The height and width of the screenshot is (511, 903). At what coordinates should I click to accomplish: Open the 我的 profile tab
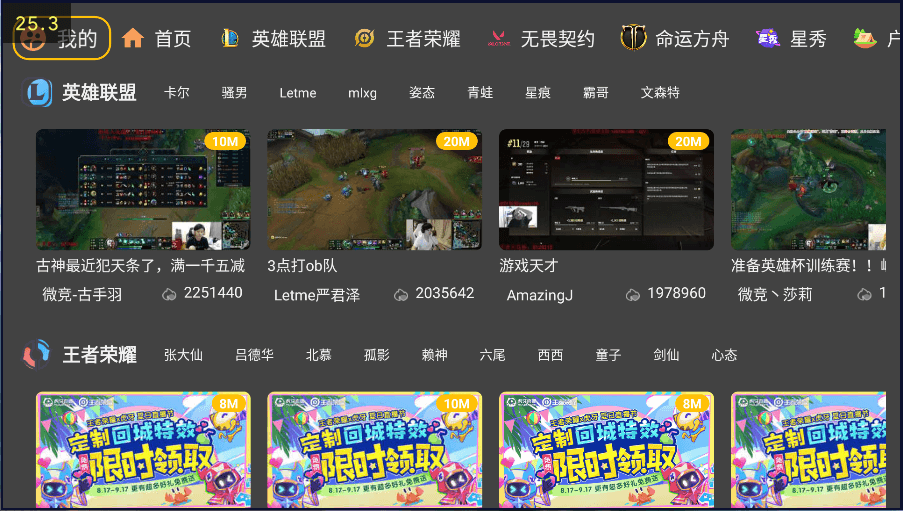click(x=62, y=38)
